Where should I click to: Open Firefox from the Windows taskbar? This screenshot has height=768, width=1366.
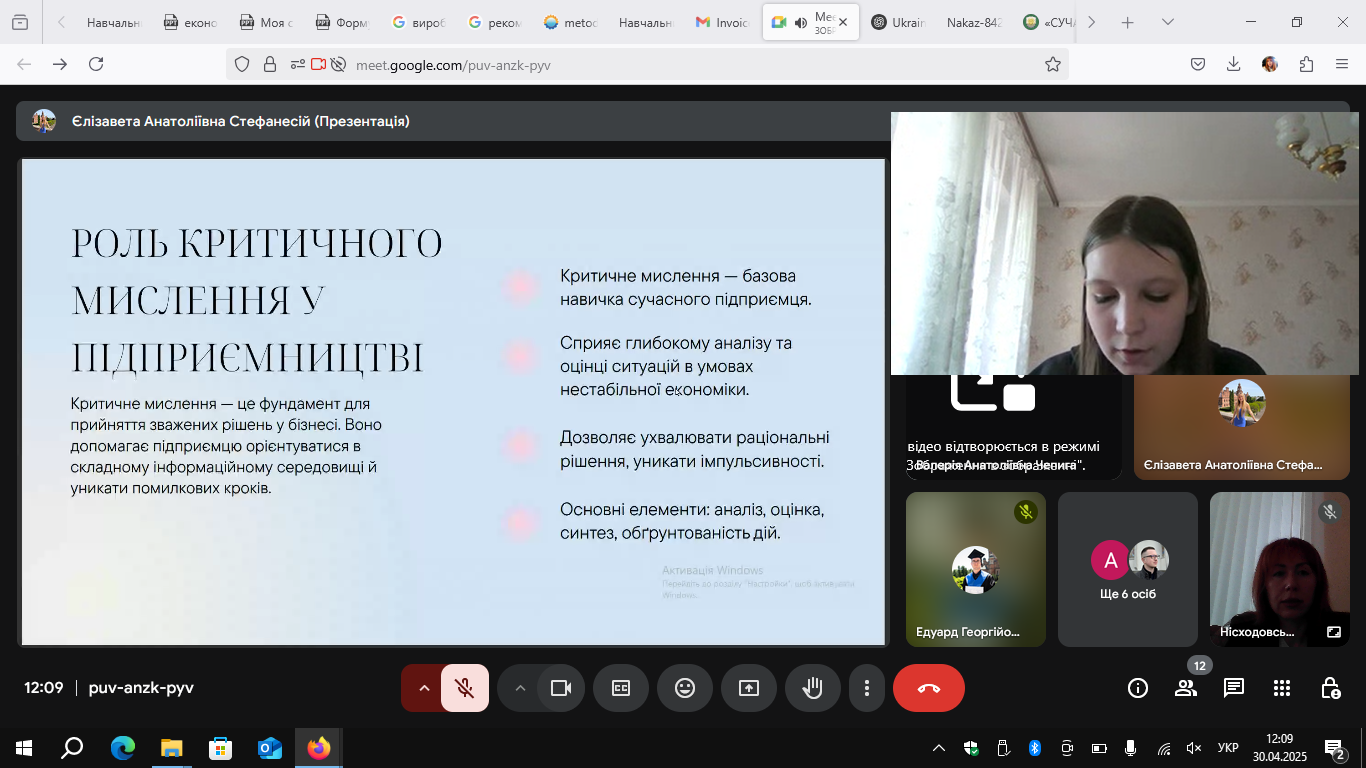318,747
